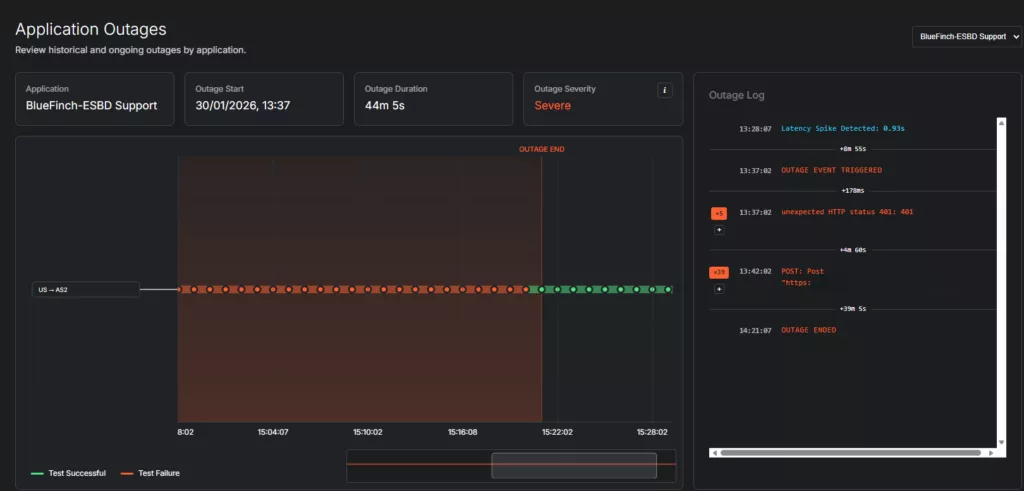The height and width of the screenshot is (491, 1024).
Task: Click the 14:21:07 log timestamp
Action: coord(756,330)
